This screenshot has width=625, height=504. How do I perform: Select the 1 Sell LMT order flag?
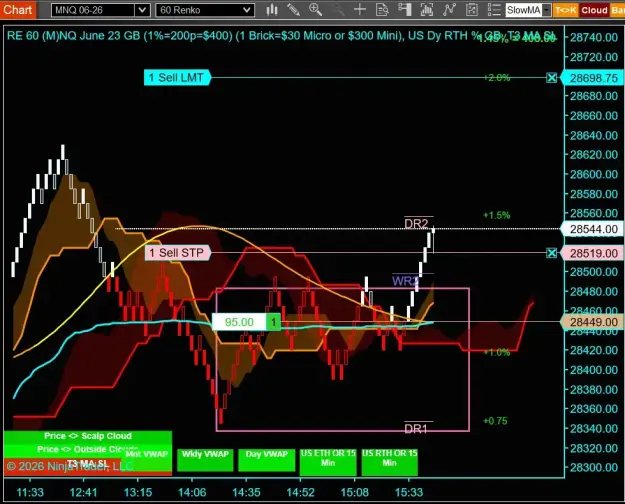(x=177, y=77)
